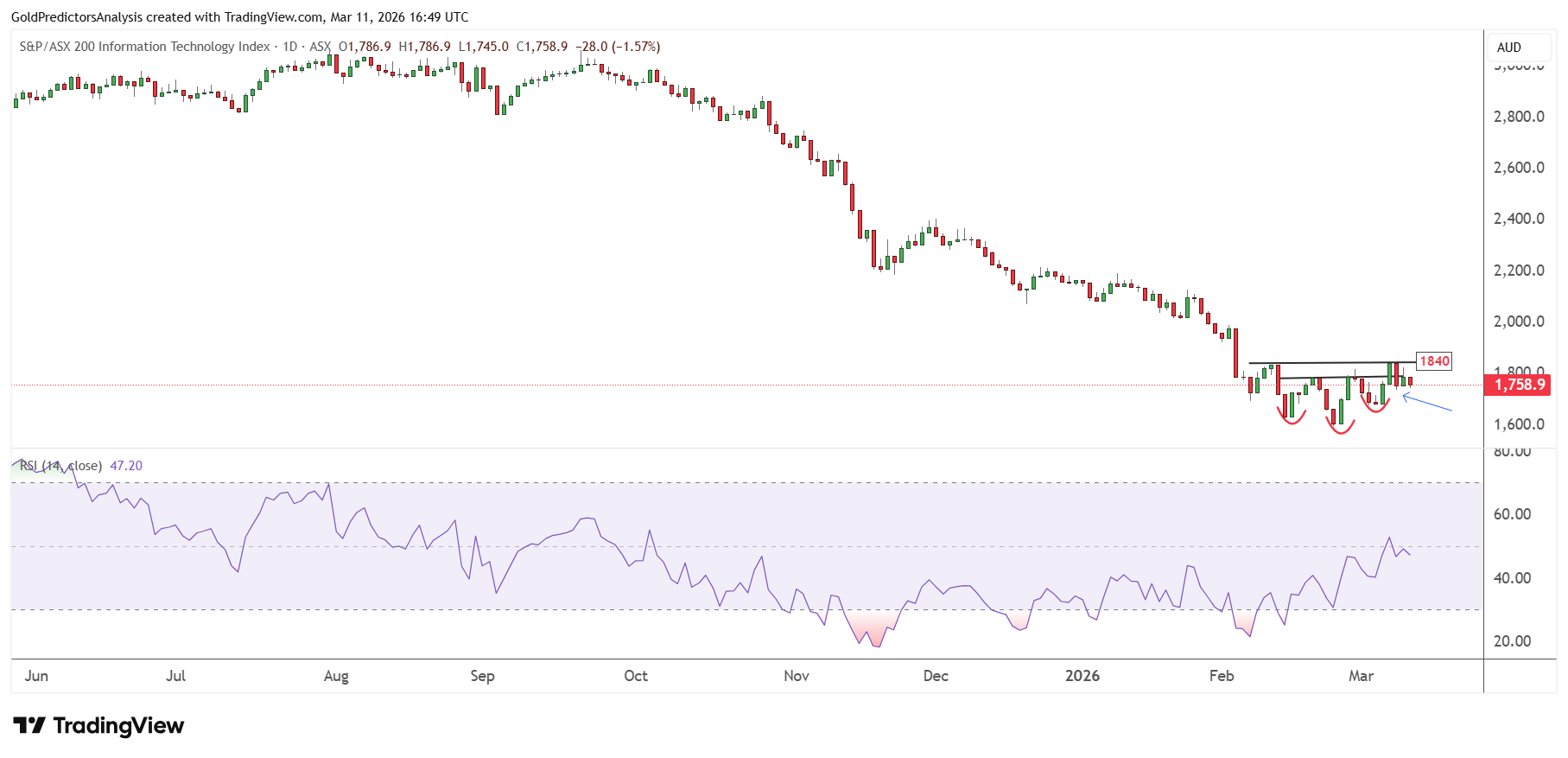Image resolution: width=1568 pixels, height=758 pixels.
Task: Click the 40.00 RSI axis label
Action: click(x=1512, y=578)
